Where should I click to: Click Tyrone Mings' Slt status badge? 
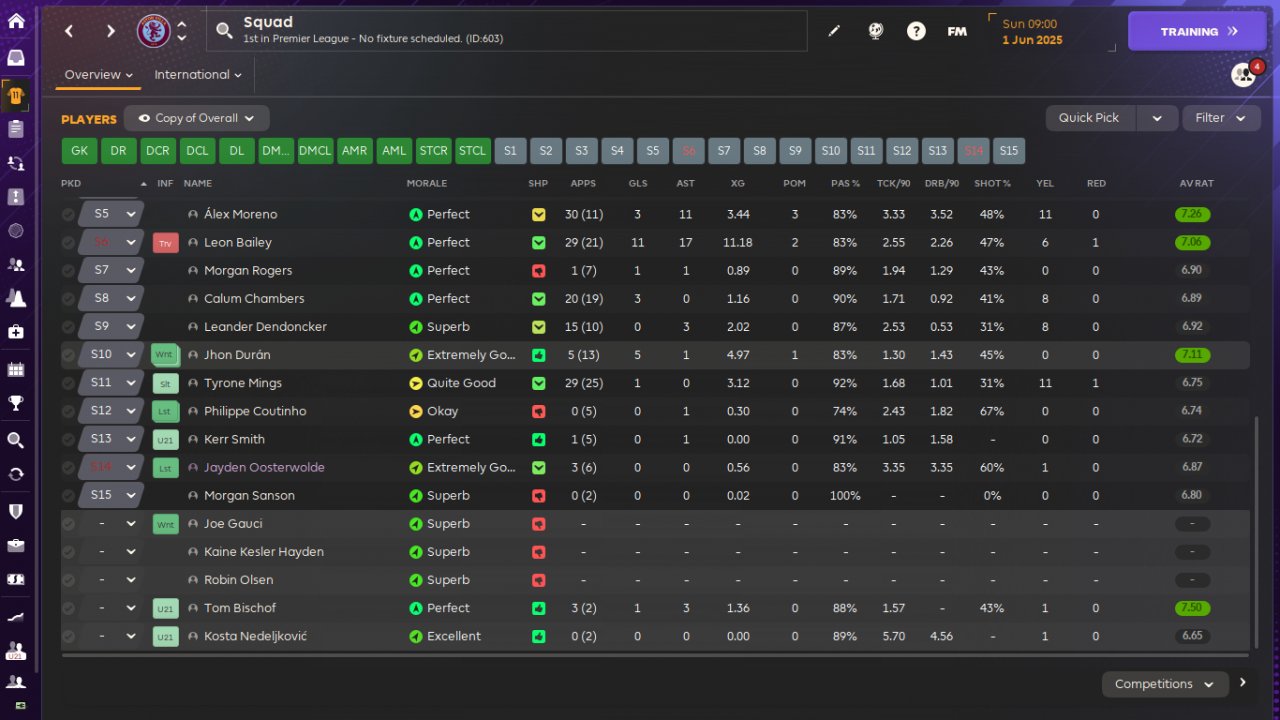(165, 383)
